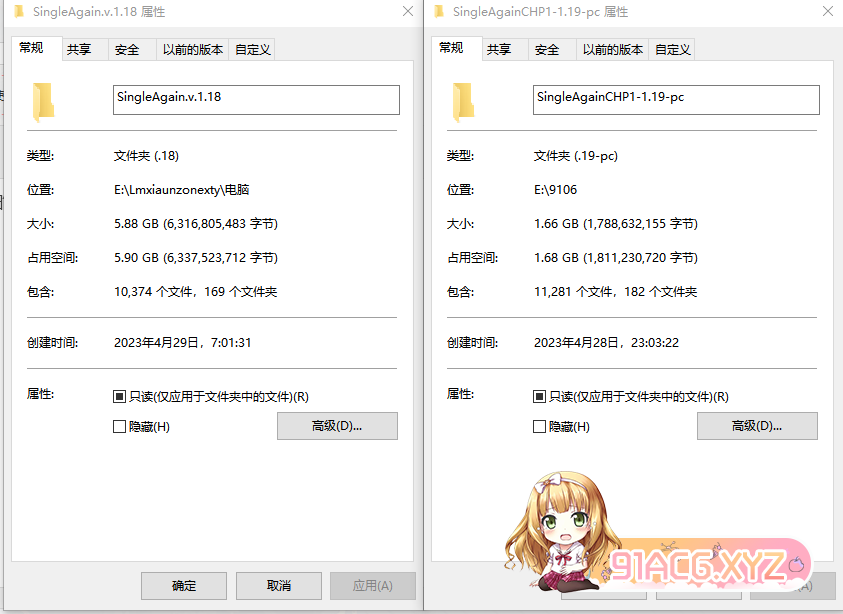Image resolution: width=843 pixels, height=614 pixels.
Task: Select 自定义 tab in SingleAgainCHP1-1.19-pc dialog
Action: pos(672,49)
